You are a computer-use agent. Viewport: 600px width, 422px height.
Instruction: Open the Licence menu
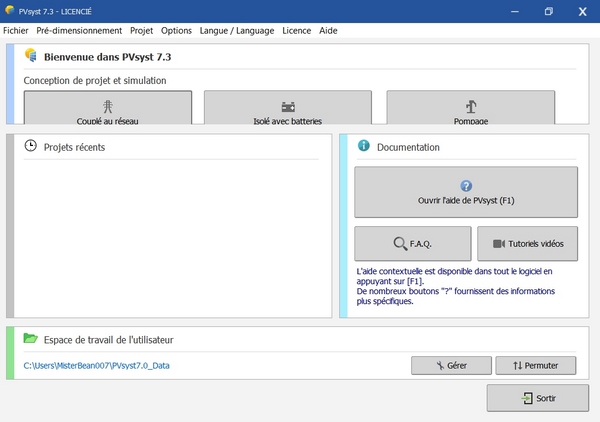[x=297, y=31]
